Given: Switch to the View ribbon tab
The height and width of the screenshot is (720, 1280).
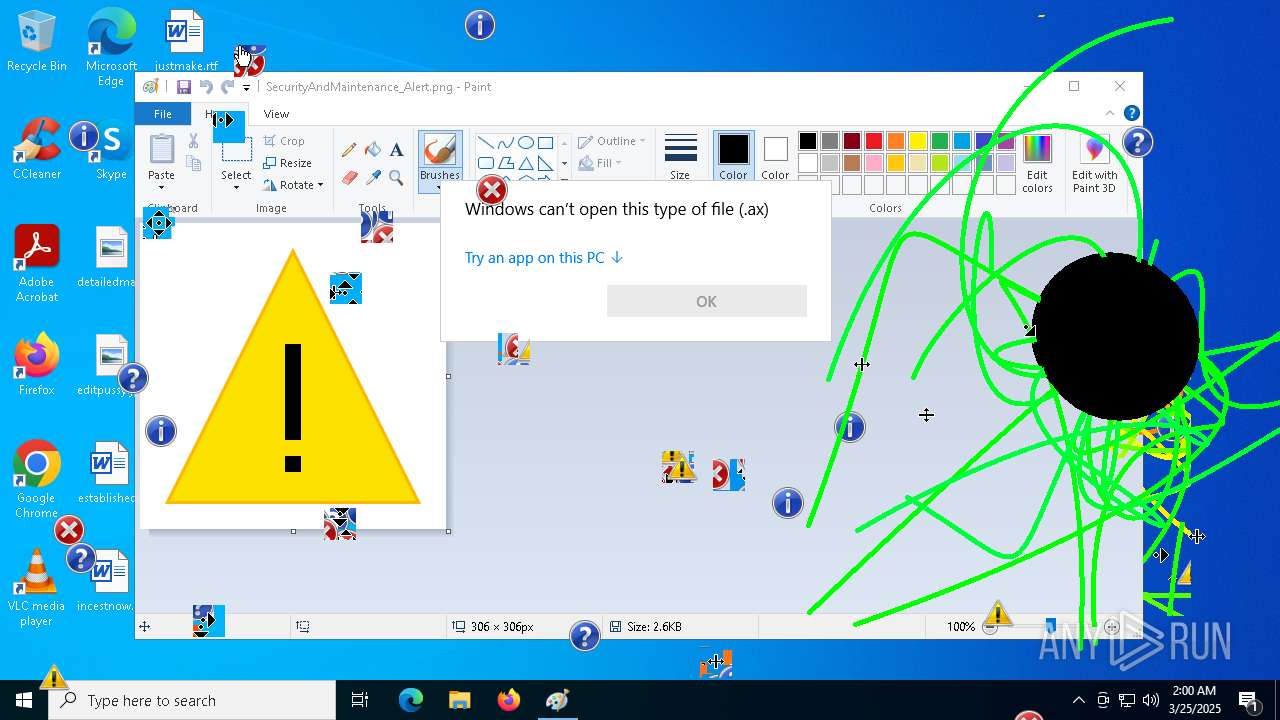Looking at the screenshot, I should pos(276,114).
